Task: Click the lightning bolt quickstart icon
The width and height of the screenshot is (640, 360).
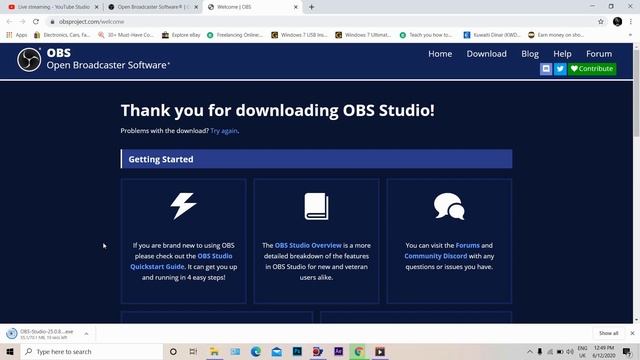Action: pyautogui.click(x=183, y=206)
